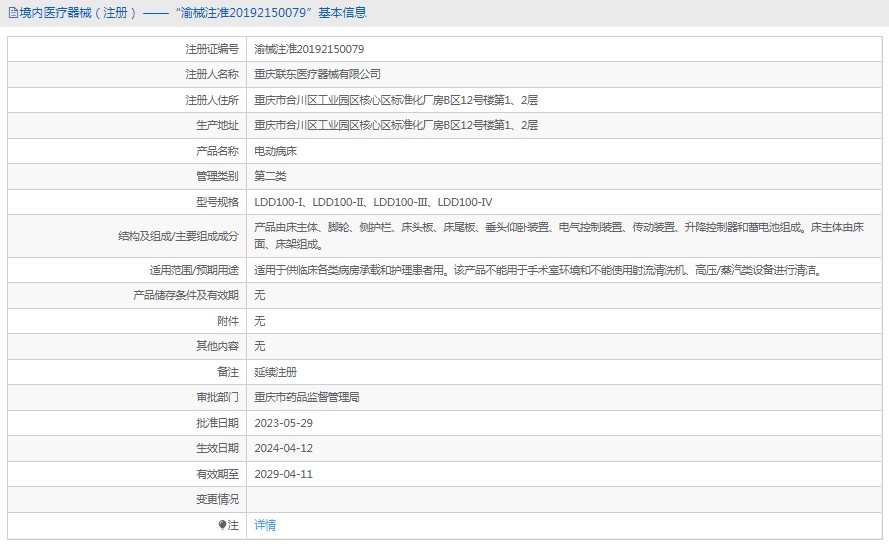Image resolution: width=889 pixels, height=546 pixels.
Task: Click company name 重庆联东医疗器械有限公司
Action: pyautogui.click(x=317, y=74)
